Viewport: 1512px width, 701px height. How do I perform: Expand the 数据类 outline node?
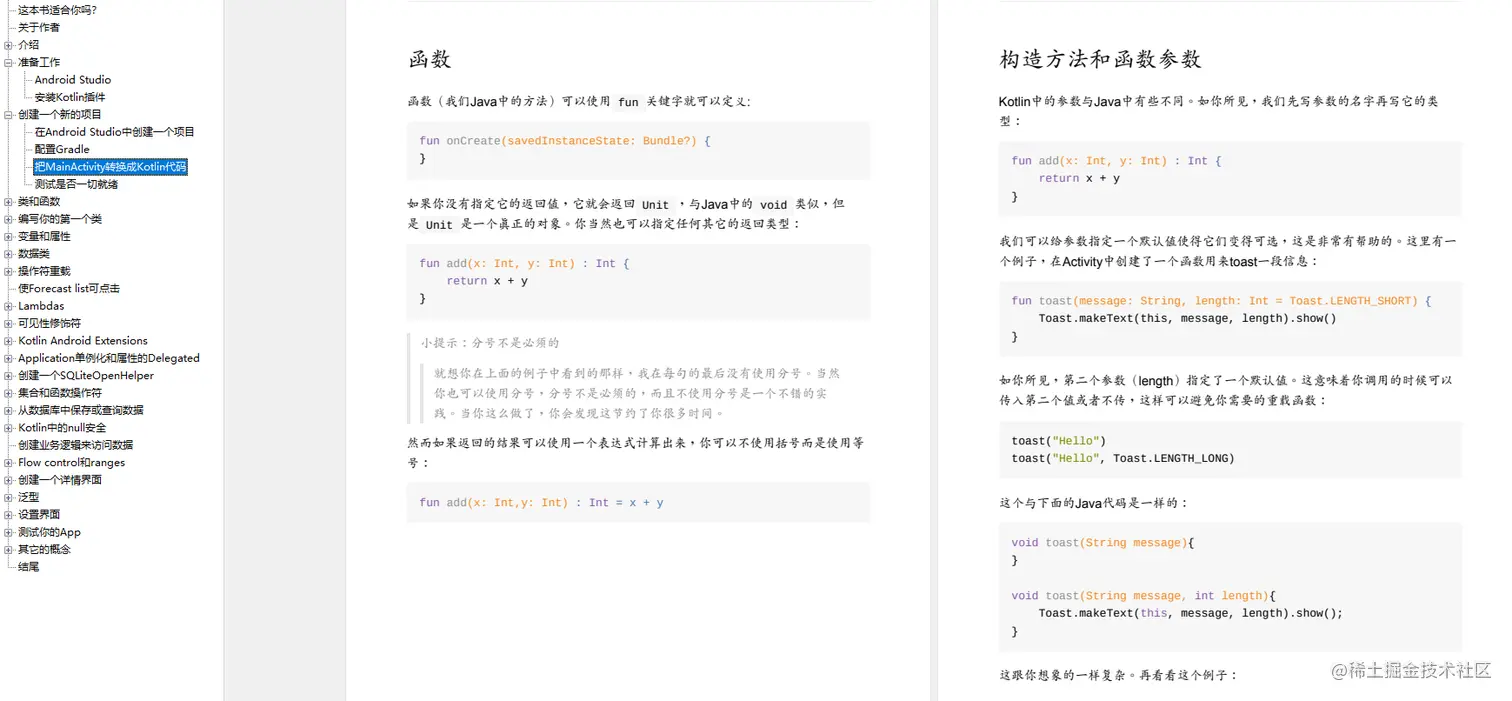(9, 254)
